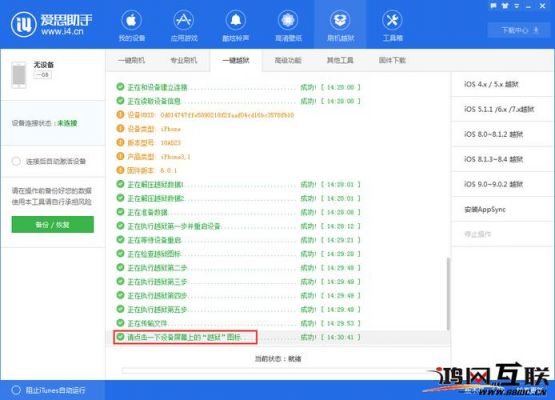Open the 高清壁纸 wallpaper icon

[x=288, y=25]
